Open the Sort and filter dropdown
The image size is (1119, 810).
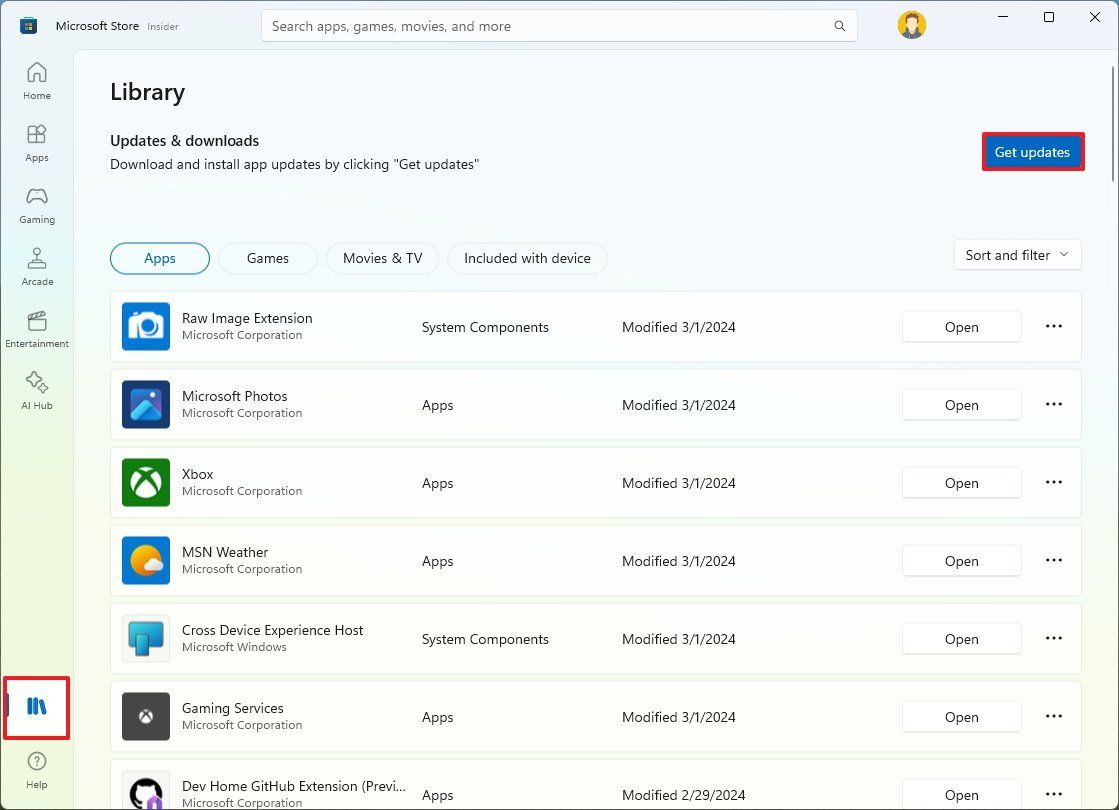coord(1016,255)
